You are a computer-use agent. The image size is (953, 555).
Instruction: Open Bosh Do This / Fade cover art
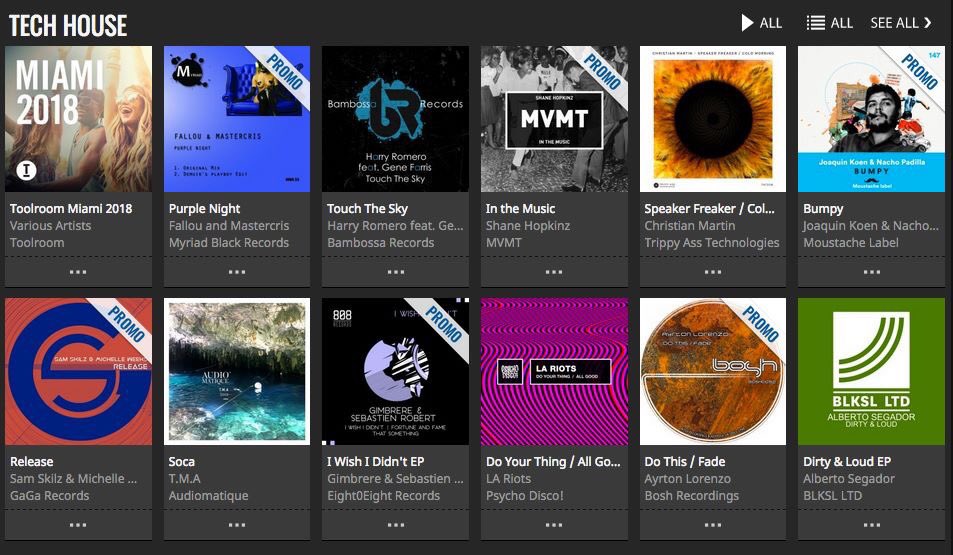click(x=713, y=371)
